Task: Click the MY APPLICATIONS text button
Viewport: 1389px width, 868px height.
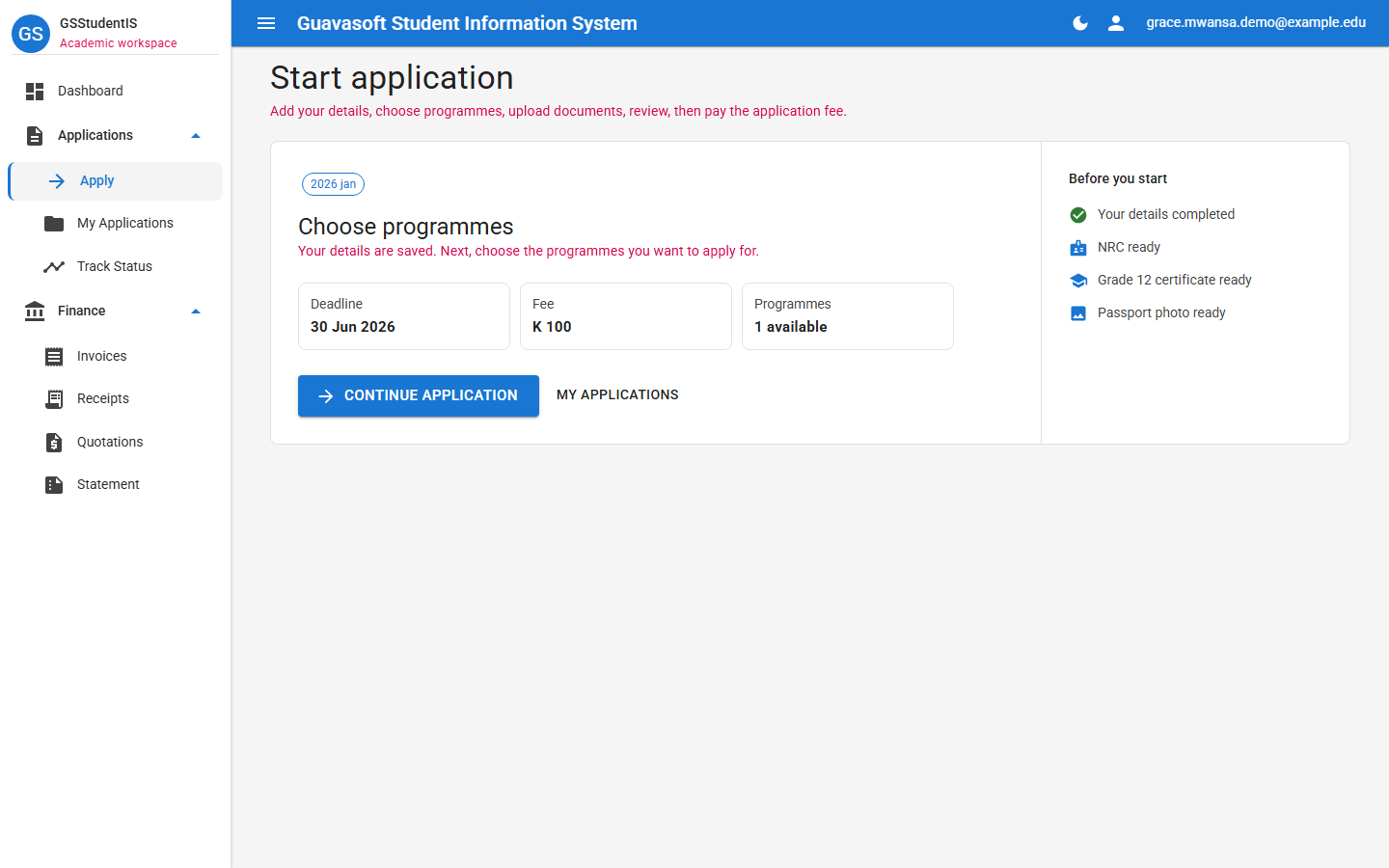Action: tap(617, 395)
